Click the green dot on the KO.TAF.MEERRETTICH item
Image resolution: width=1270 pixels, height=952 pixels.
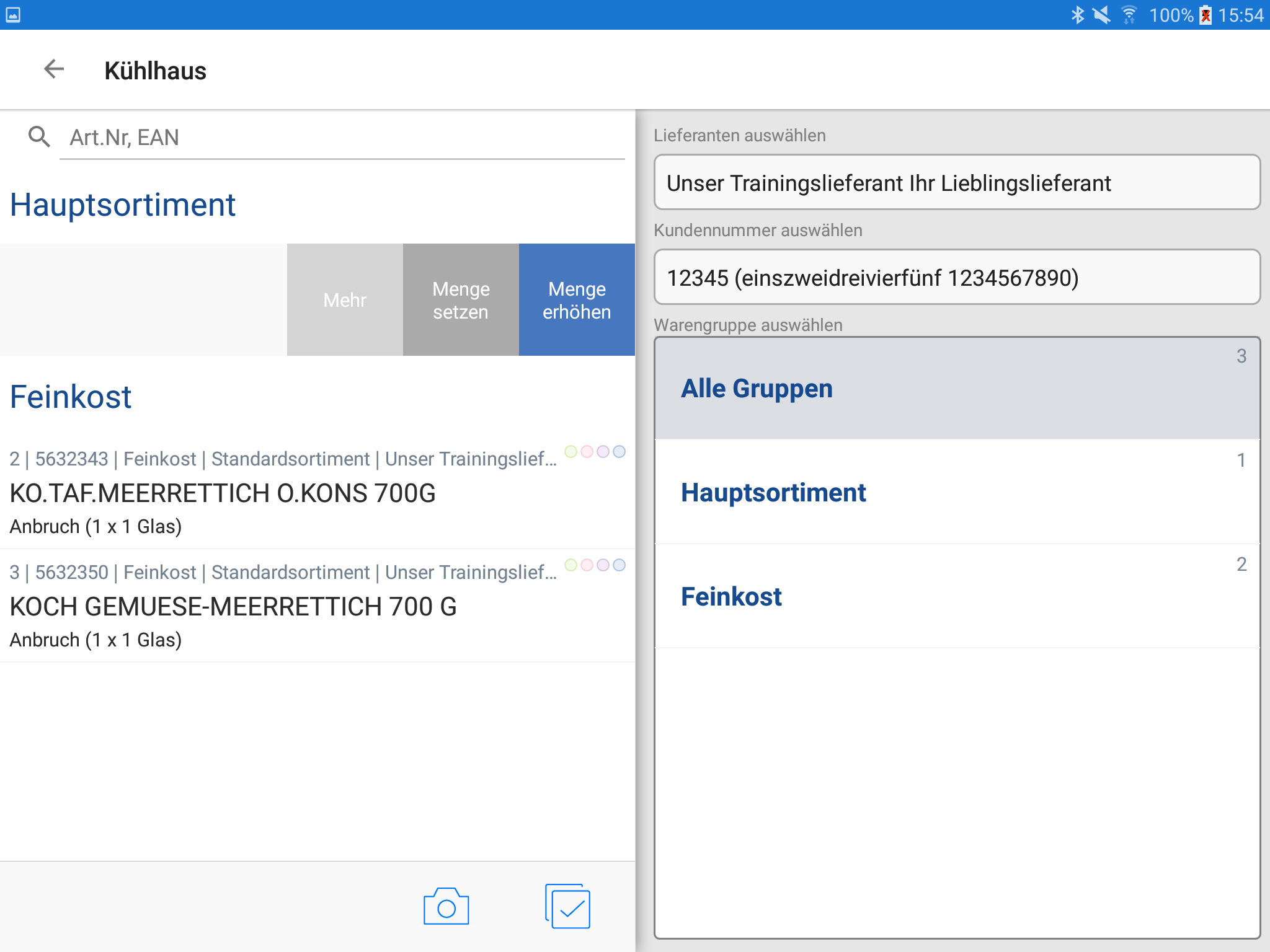(x=571, y=452)
